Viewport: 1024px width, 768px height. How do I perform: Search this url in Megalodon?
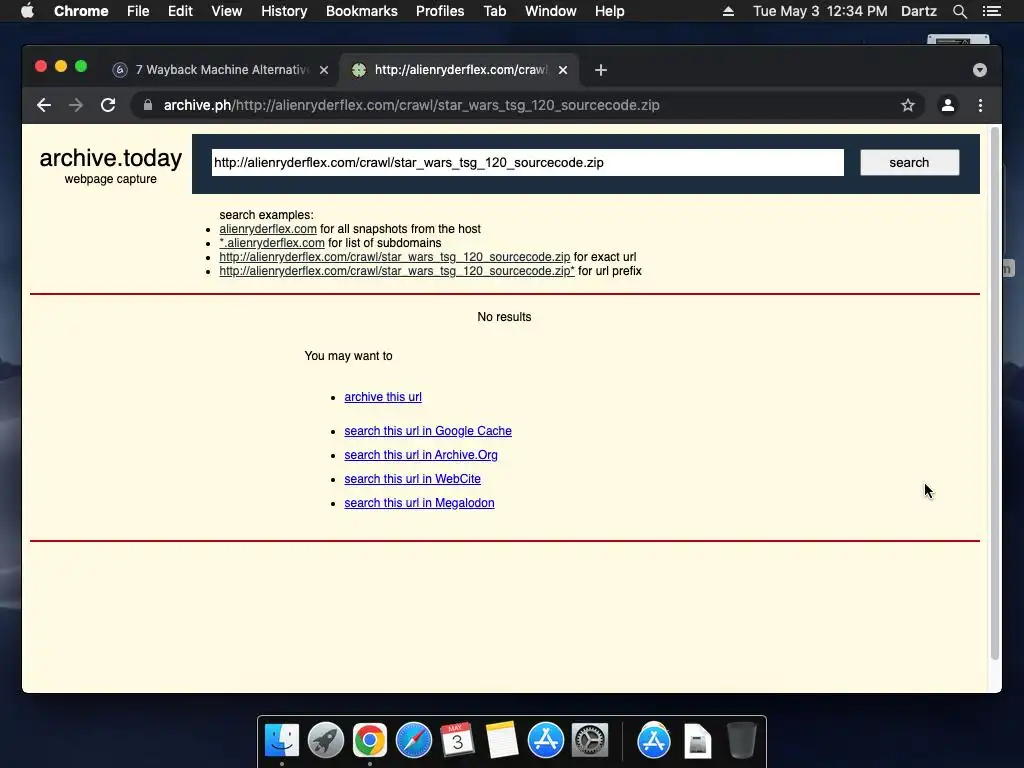[x=419, y=504]
